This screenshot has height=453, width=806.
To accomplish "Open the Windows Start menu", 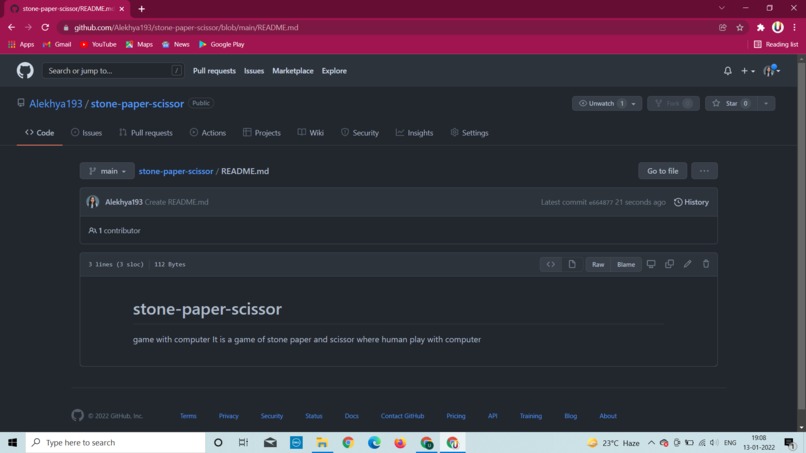I will (13, 442).
